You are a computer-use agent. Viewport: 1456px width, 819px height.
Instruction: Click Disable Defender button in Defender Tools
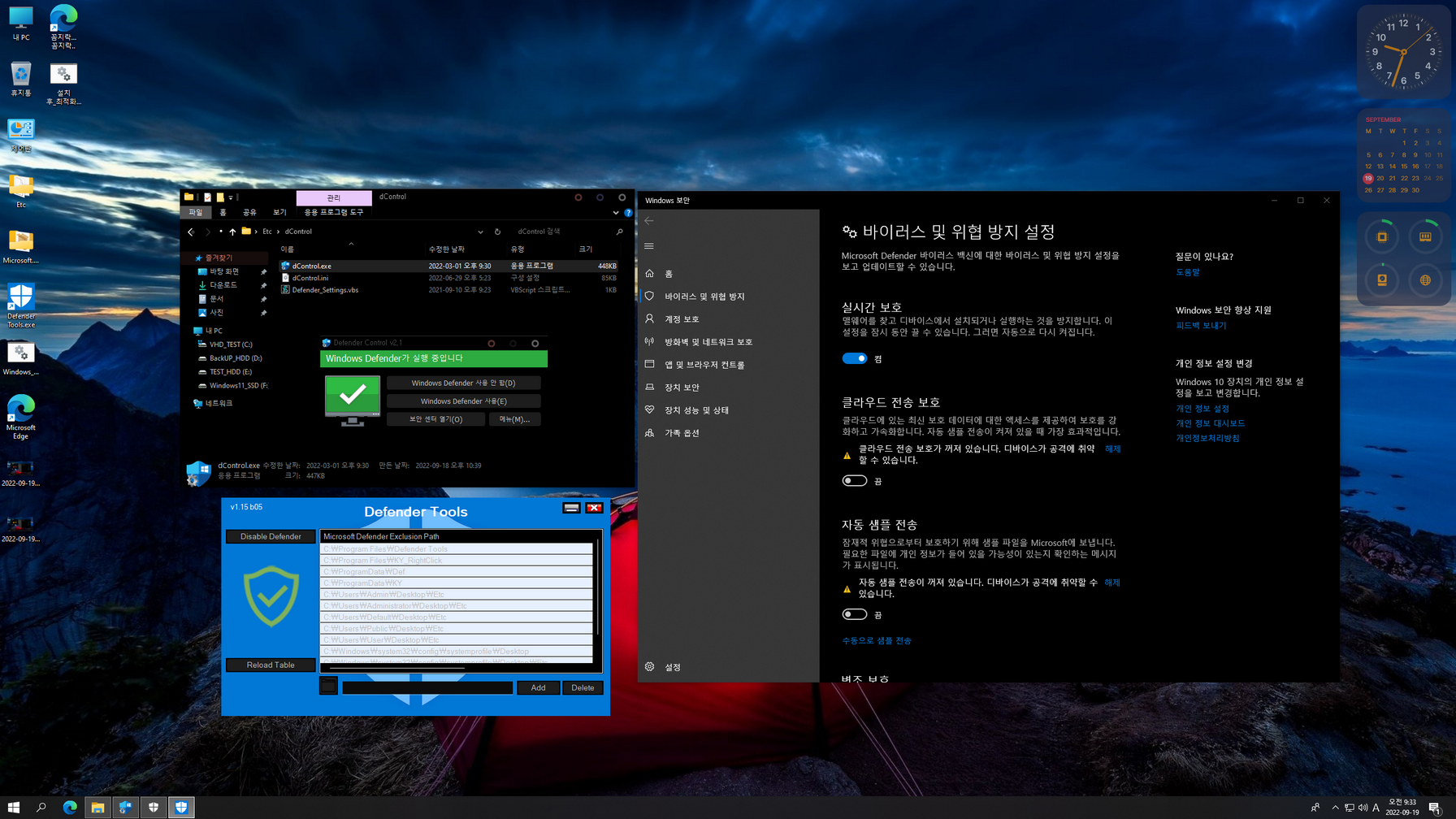(x=271, y=536)
